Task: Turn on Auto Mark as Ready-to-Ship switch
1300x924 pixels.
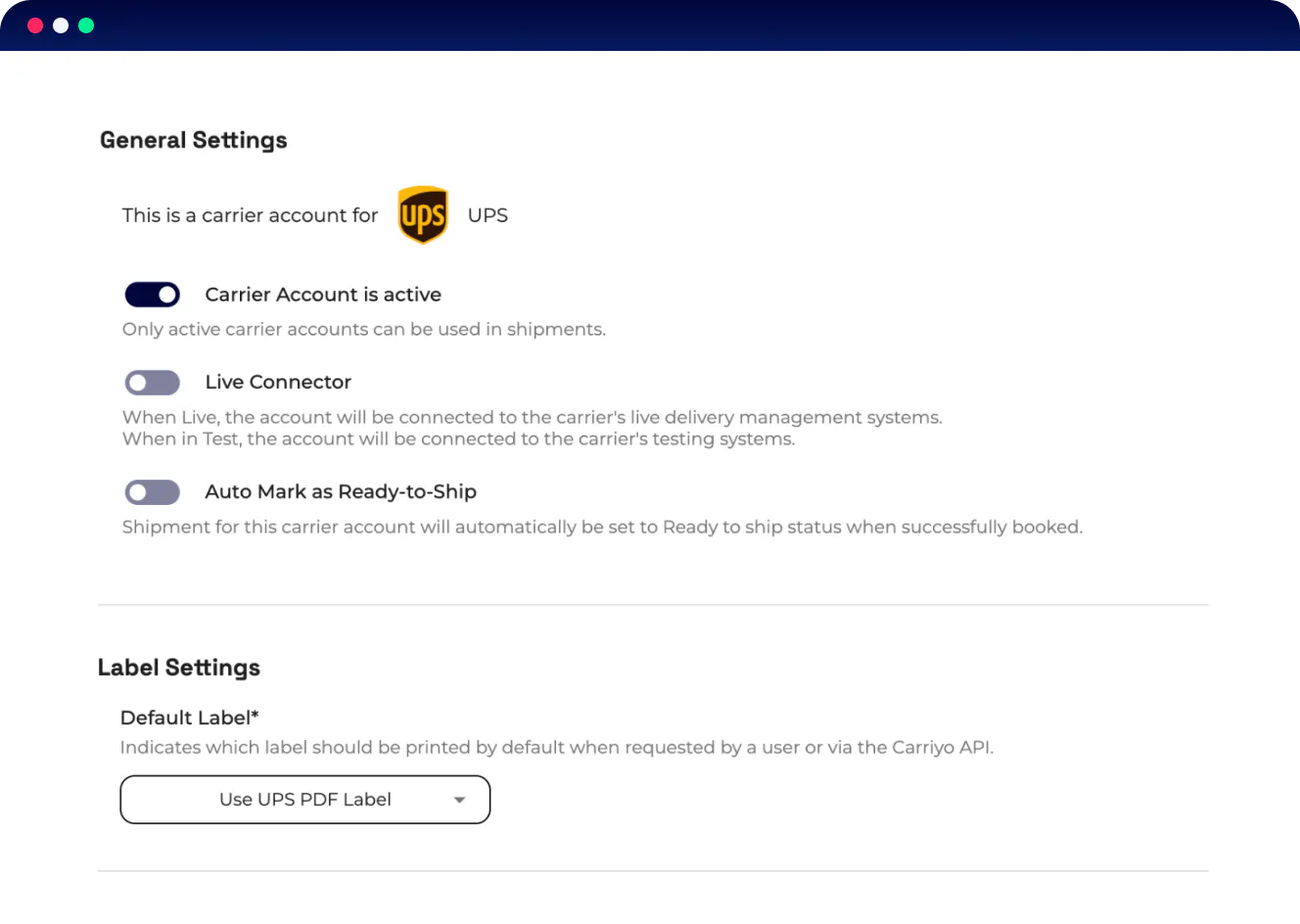Action: pyautogui.click(x=153, y=491)
